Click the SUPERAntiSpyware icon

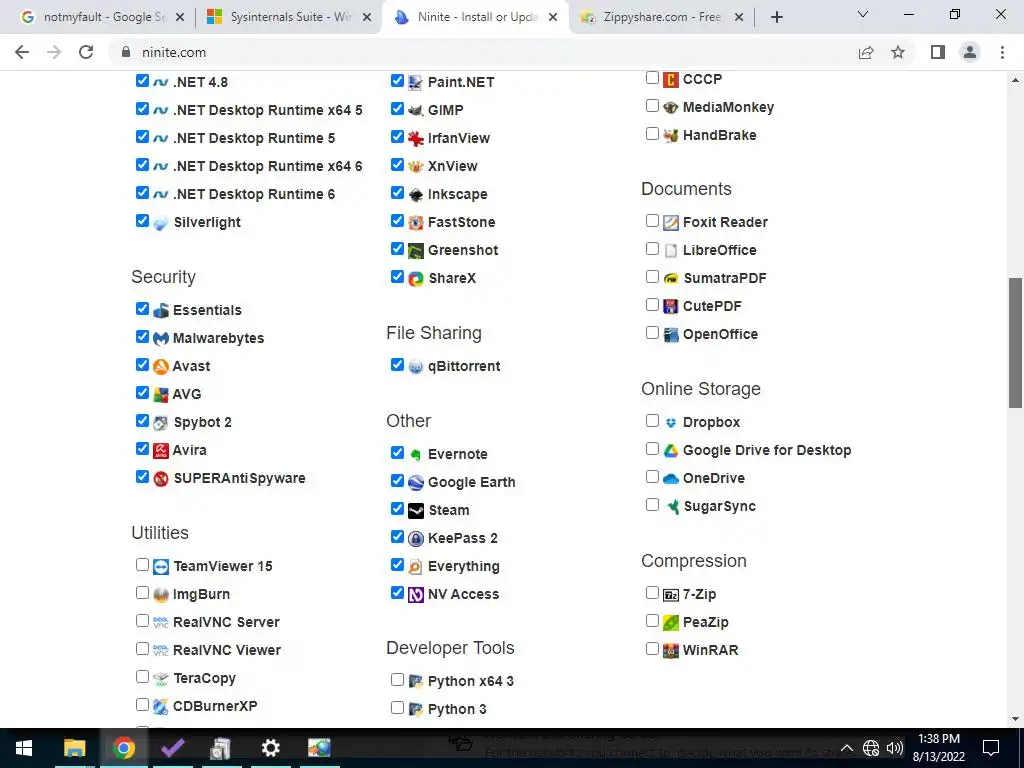click(x=161, y=478)
